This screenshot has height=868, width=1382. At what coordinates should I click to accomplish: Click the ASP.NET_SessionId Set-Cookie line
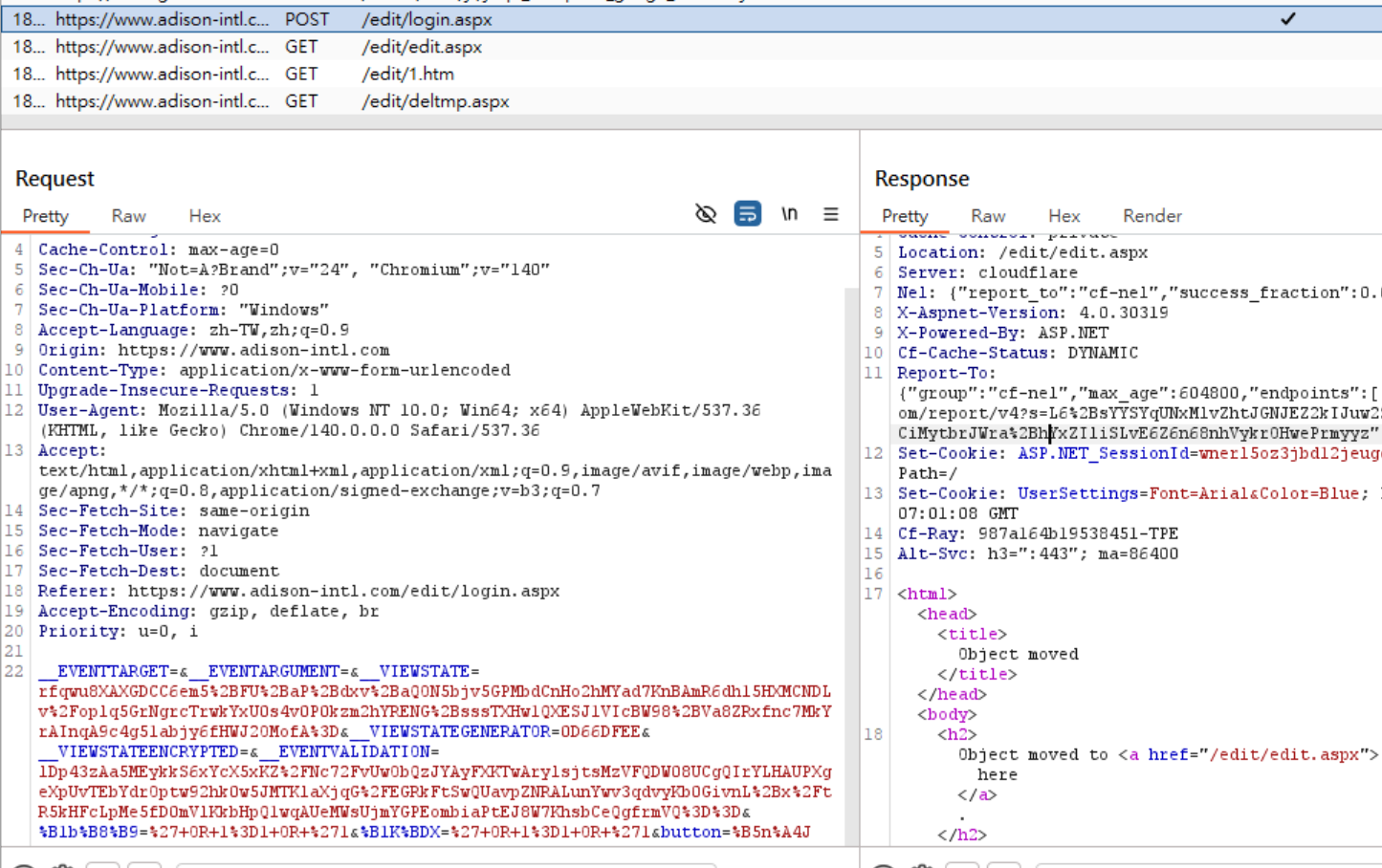click(1139, 453)
